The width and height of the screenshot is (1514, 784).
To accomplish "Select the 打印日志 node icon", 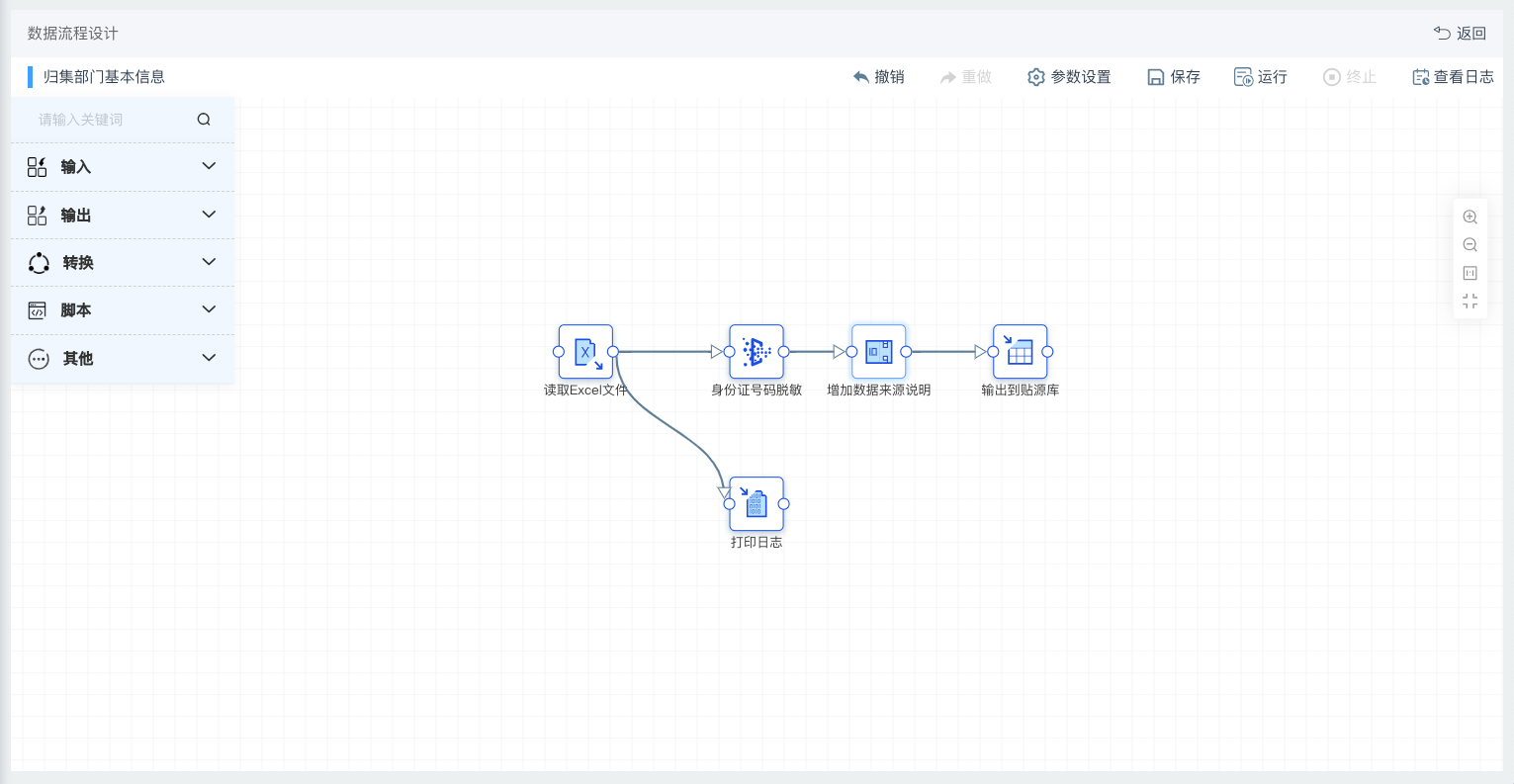I will pos(756,502).
